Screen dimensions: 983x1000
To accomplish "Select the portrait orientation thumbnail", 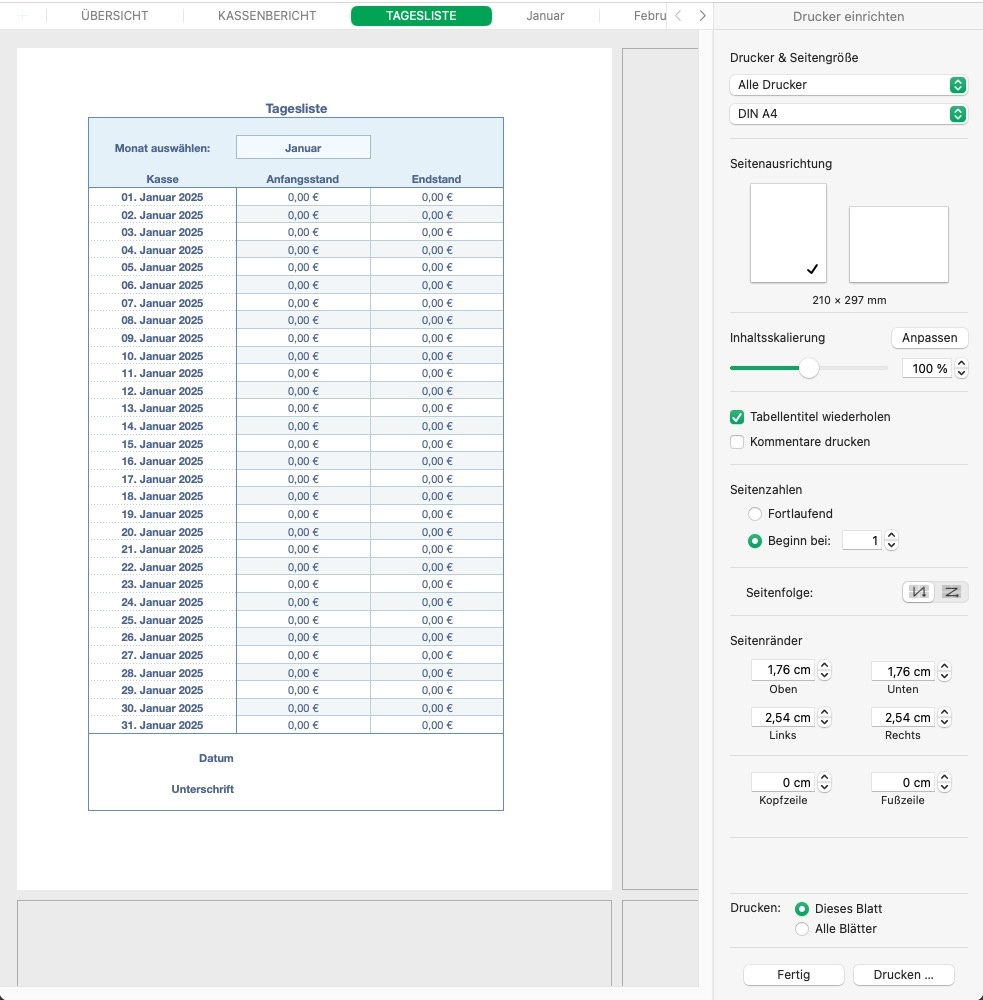I will tap(788, 234).
